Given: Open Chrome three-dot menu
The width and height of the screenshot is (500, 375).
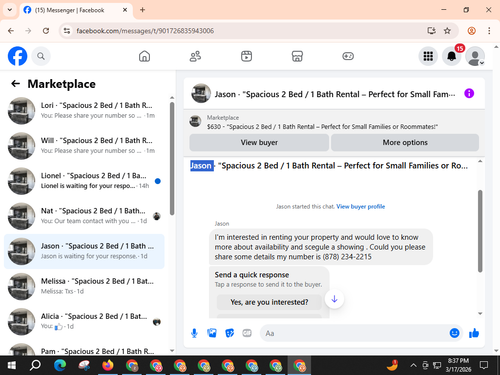Looking at the screenshot, I should point(489,31).
